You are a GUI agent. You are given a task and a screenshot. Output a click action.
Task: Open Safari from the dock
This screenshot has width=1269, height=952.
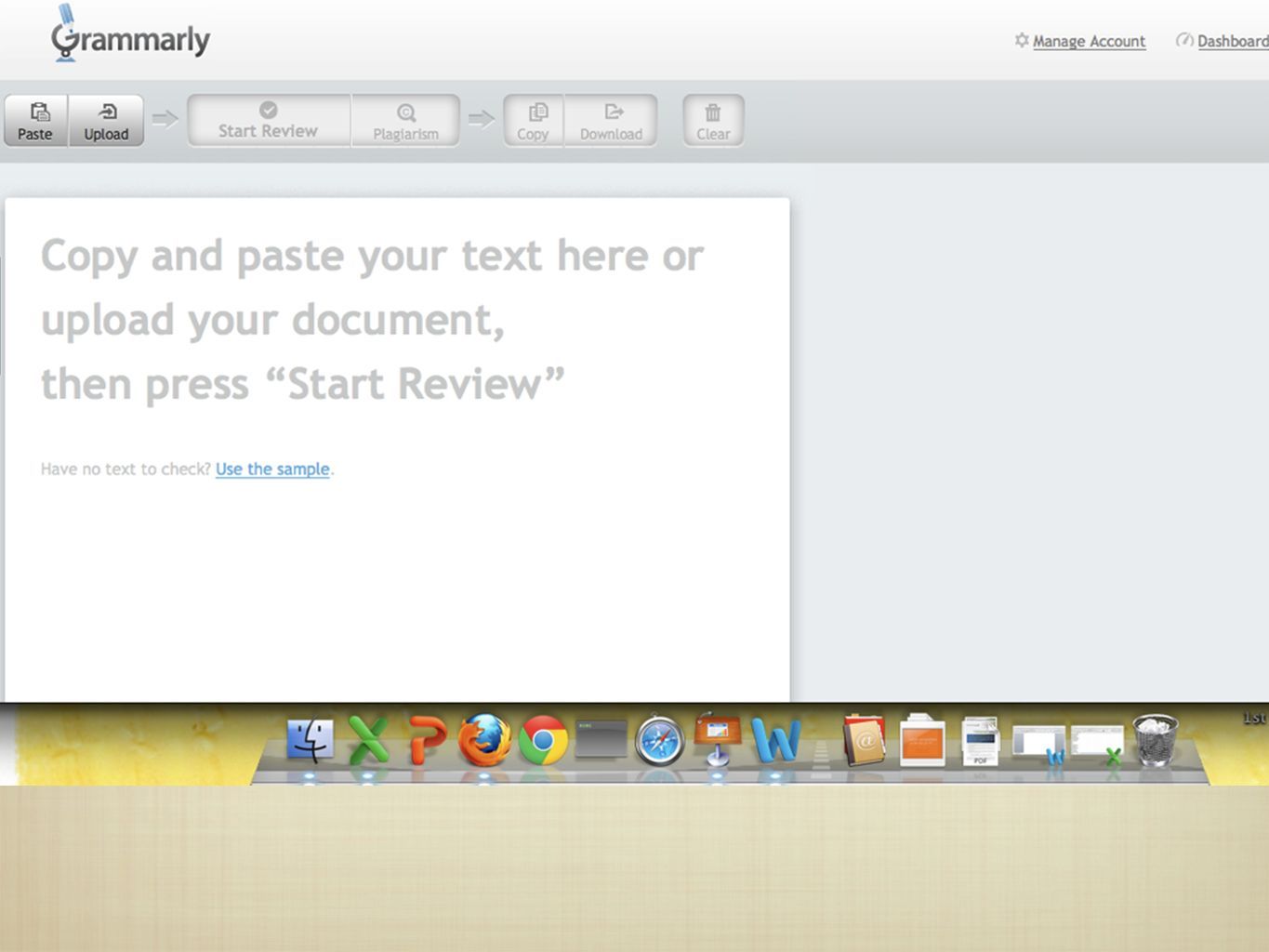[x=659, y=741]
